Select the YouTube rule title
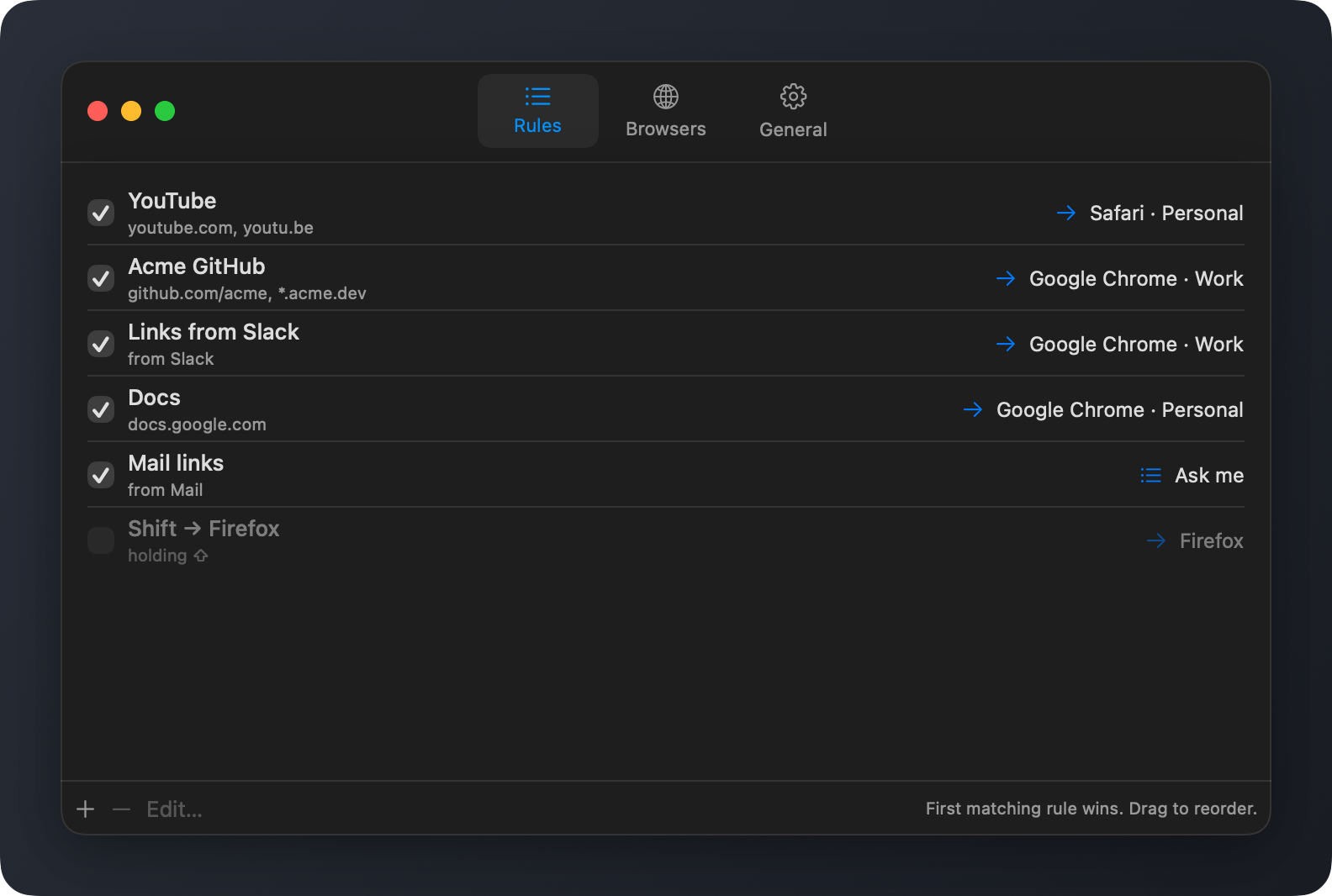Viewport: 1332px width, 896px height. point(172,201)
